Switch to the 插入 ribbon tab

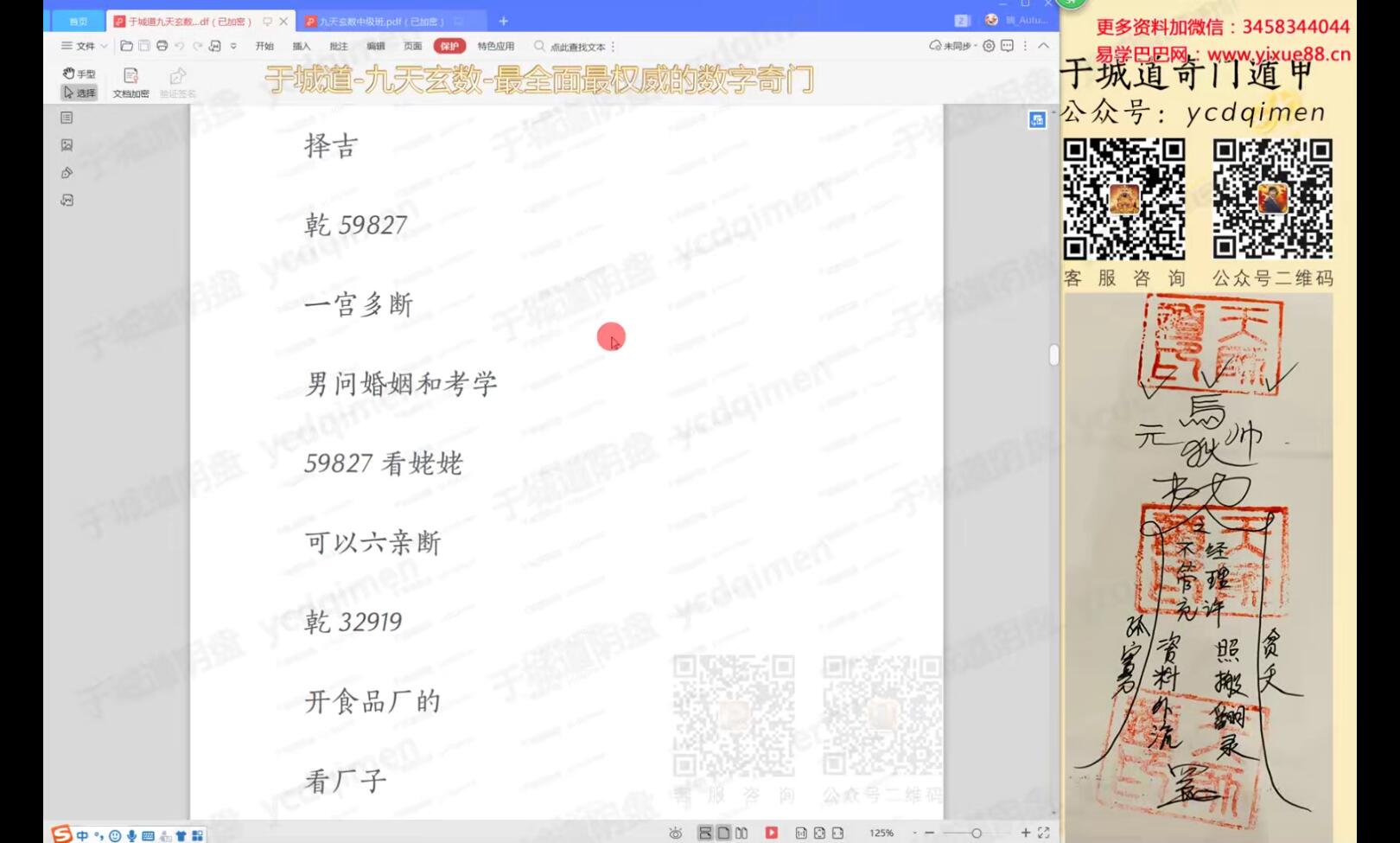302,46
